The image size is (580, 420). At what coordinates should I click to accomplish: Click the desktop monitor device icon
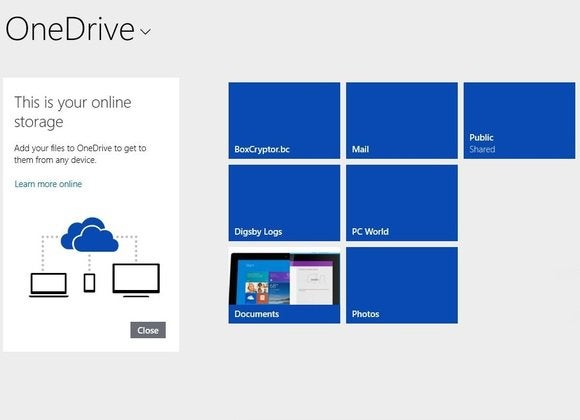point(136,280)
